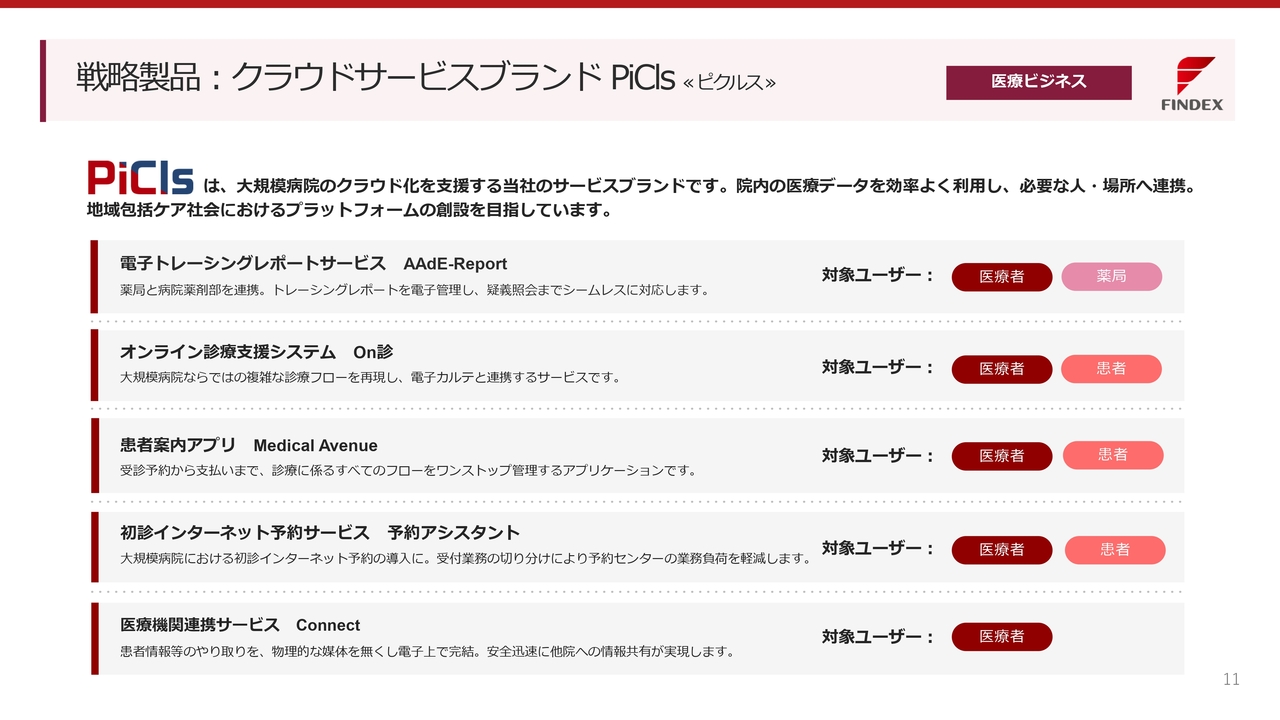Select the 医療者 tag in the On診 row
Image resolution: width=1280 pixels, height=720 pixels.
coord(1001,369)
